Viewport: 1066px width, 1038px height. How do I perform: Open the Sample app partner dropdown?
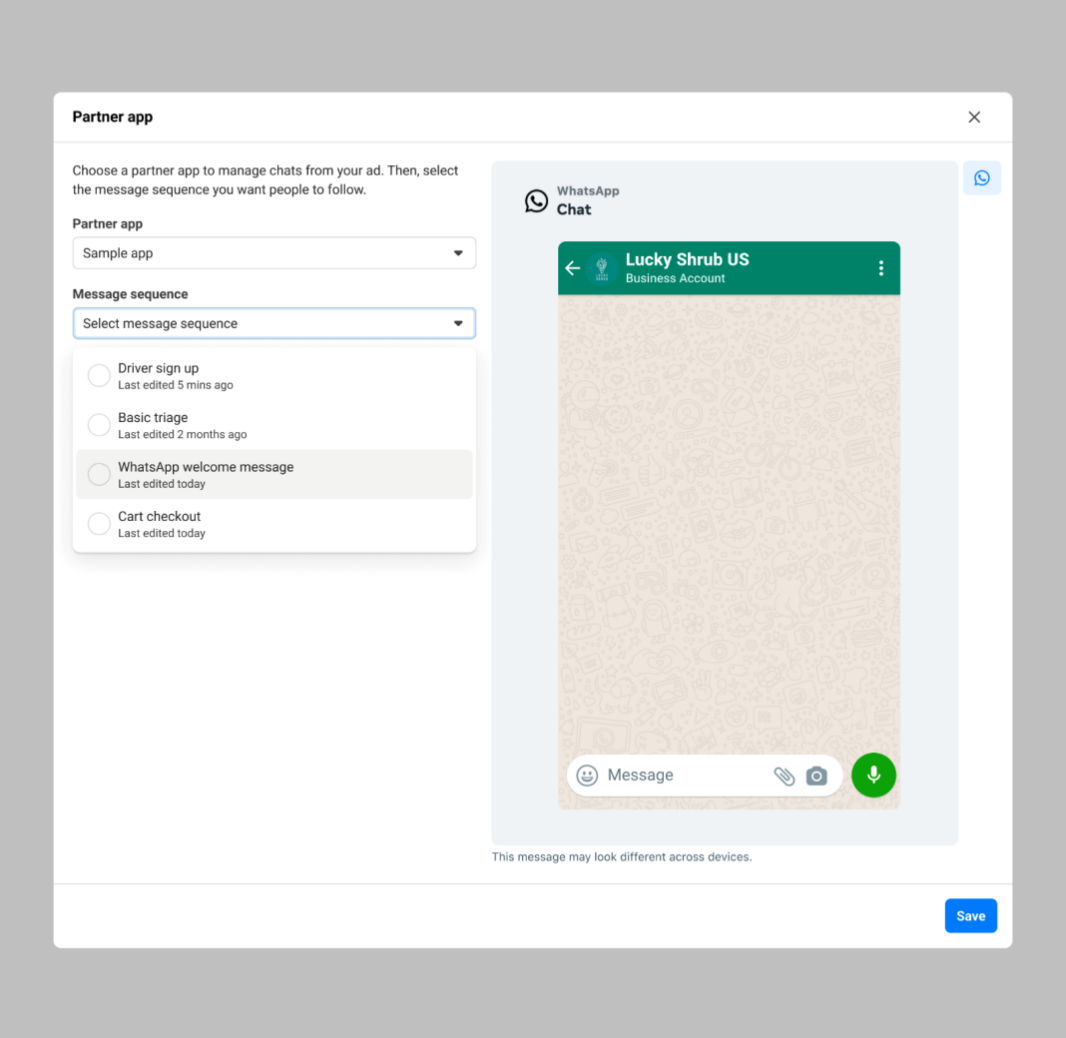[x=274, y=253]
